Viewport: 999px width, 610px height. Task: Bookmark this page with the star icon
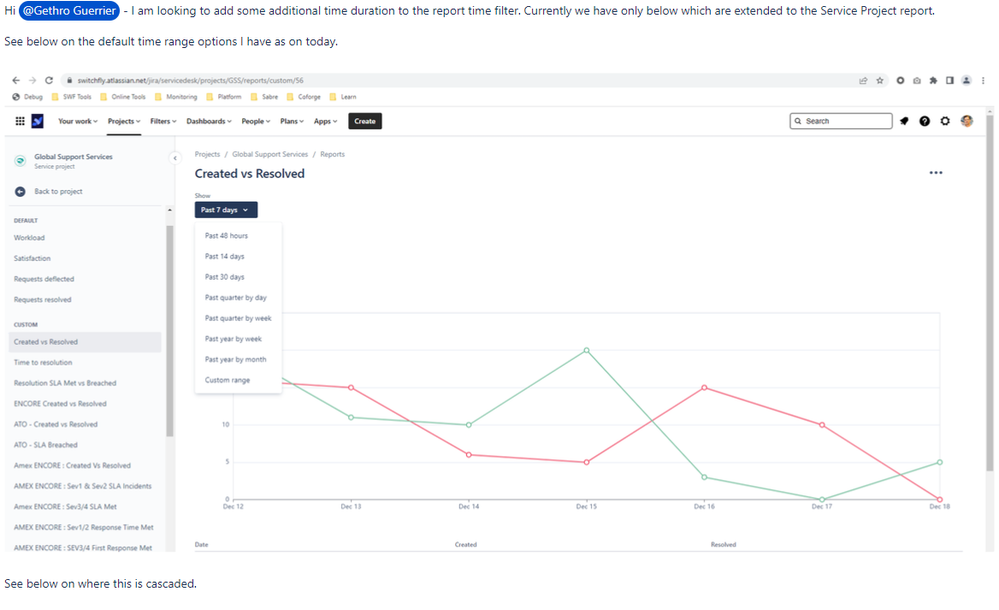click(880, 80)
